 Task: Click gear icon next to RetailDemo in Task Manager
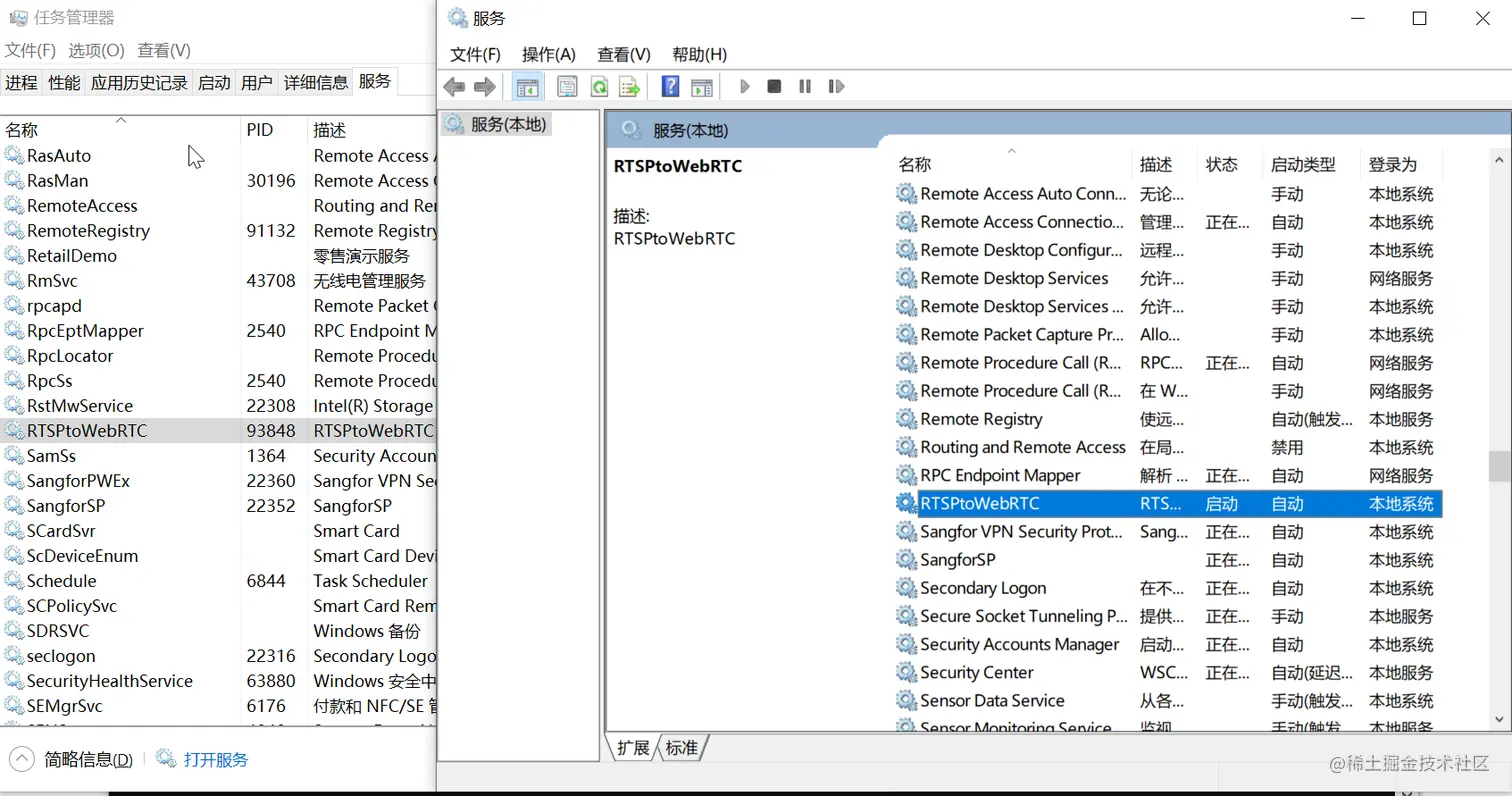(x=13, y=256)
